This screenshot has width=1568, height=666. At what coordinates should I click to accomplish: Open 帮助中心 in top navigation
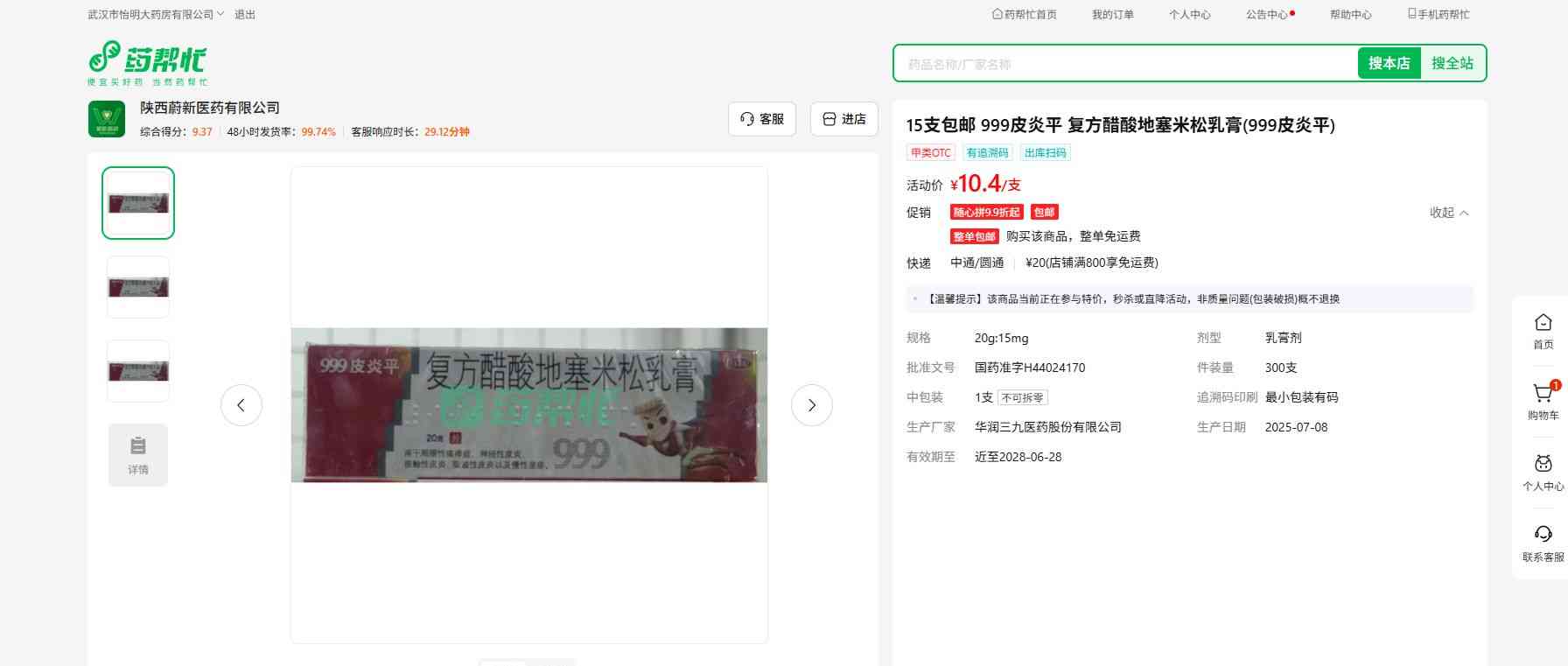tap(1350, 15)
